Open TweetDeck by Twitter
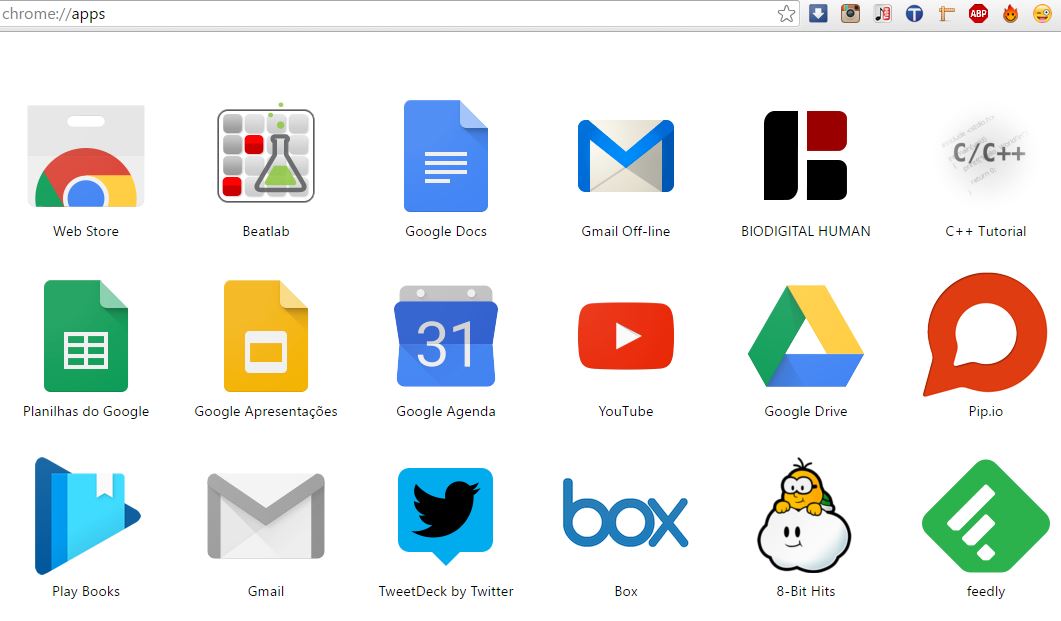Screen dimensions: 1061x621 [446, 516]
